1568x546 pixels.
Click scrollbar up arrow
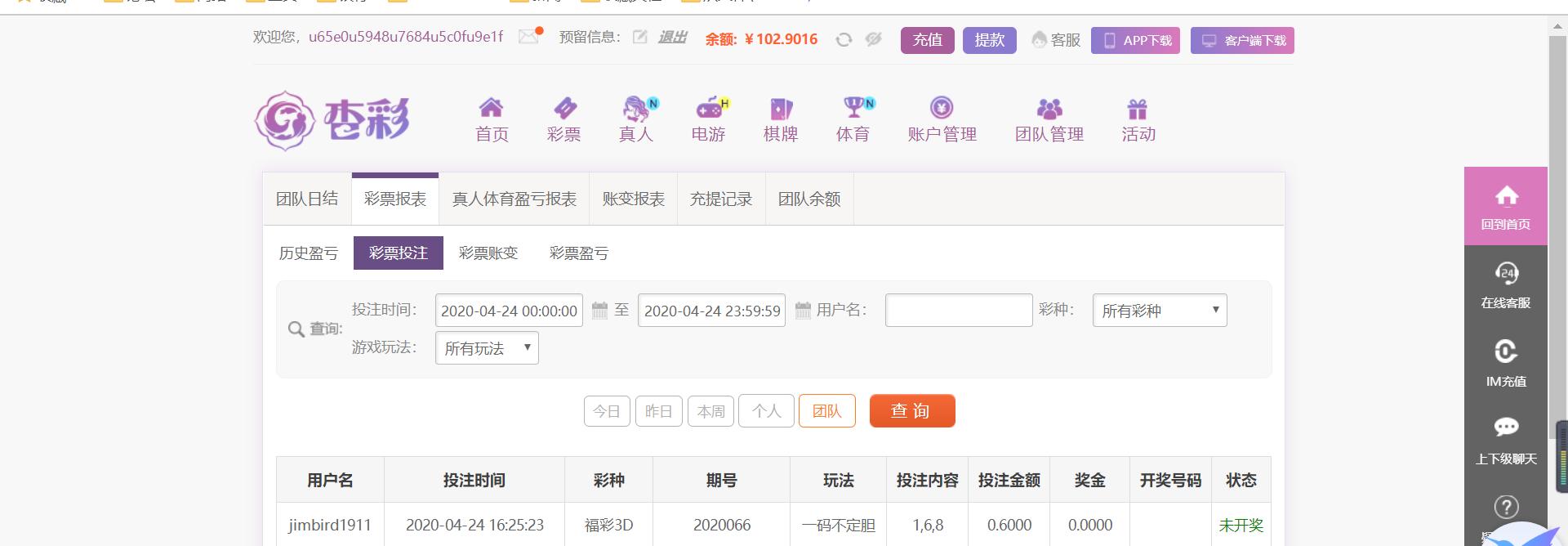(x=1557, y=26)
